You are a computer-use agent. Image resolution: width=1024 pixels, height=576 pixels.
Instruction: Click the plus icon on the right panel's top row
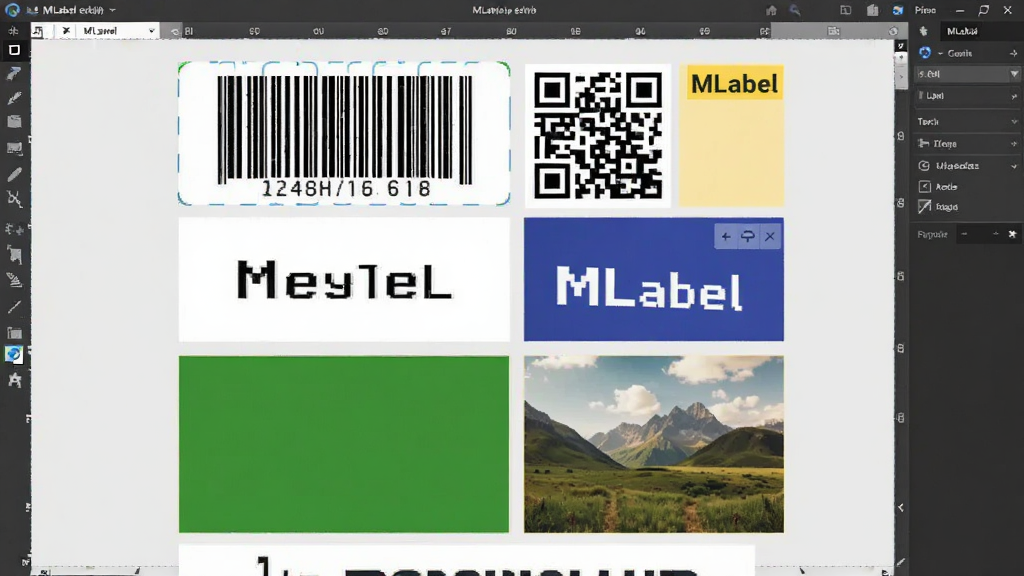[1014, 54]
